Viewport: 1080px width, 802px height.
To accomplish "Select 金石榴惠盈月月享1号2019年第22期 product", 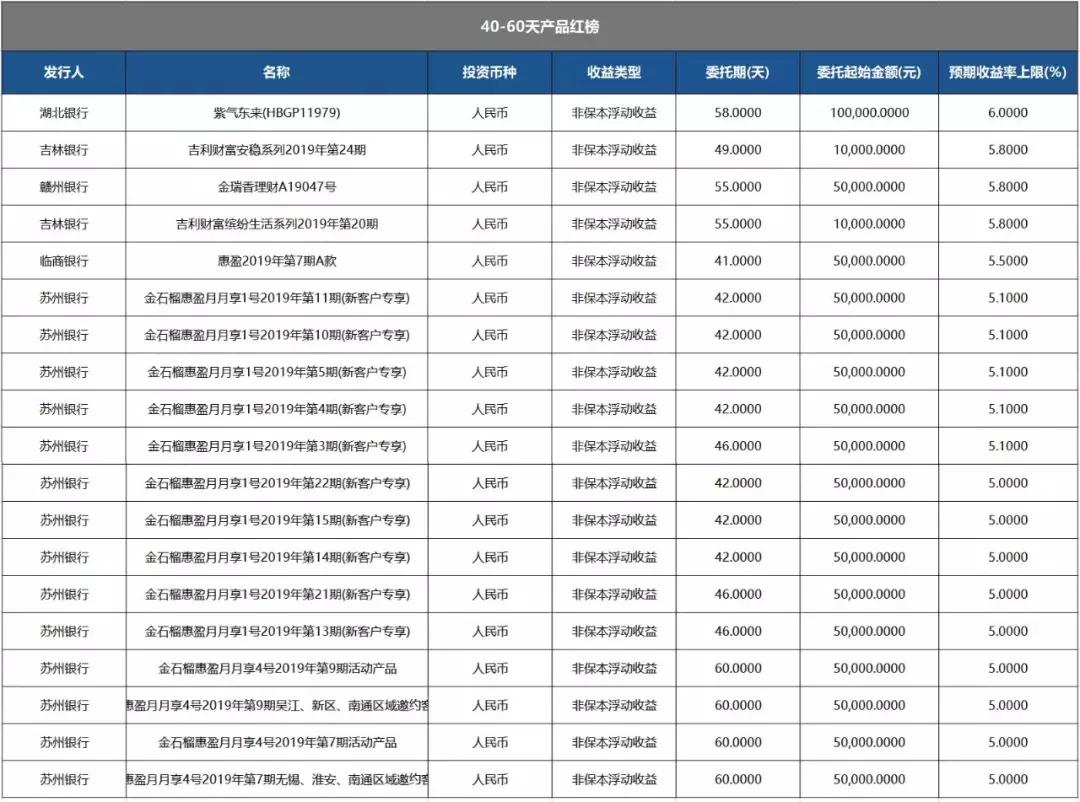I will 277,484.
